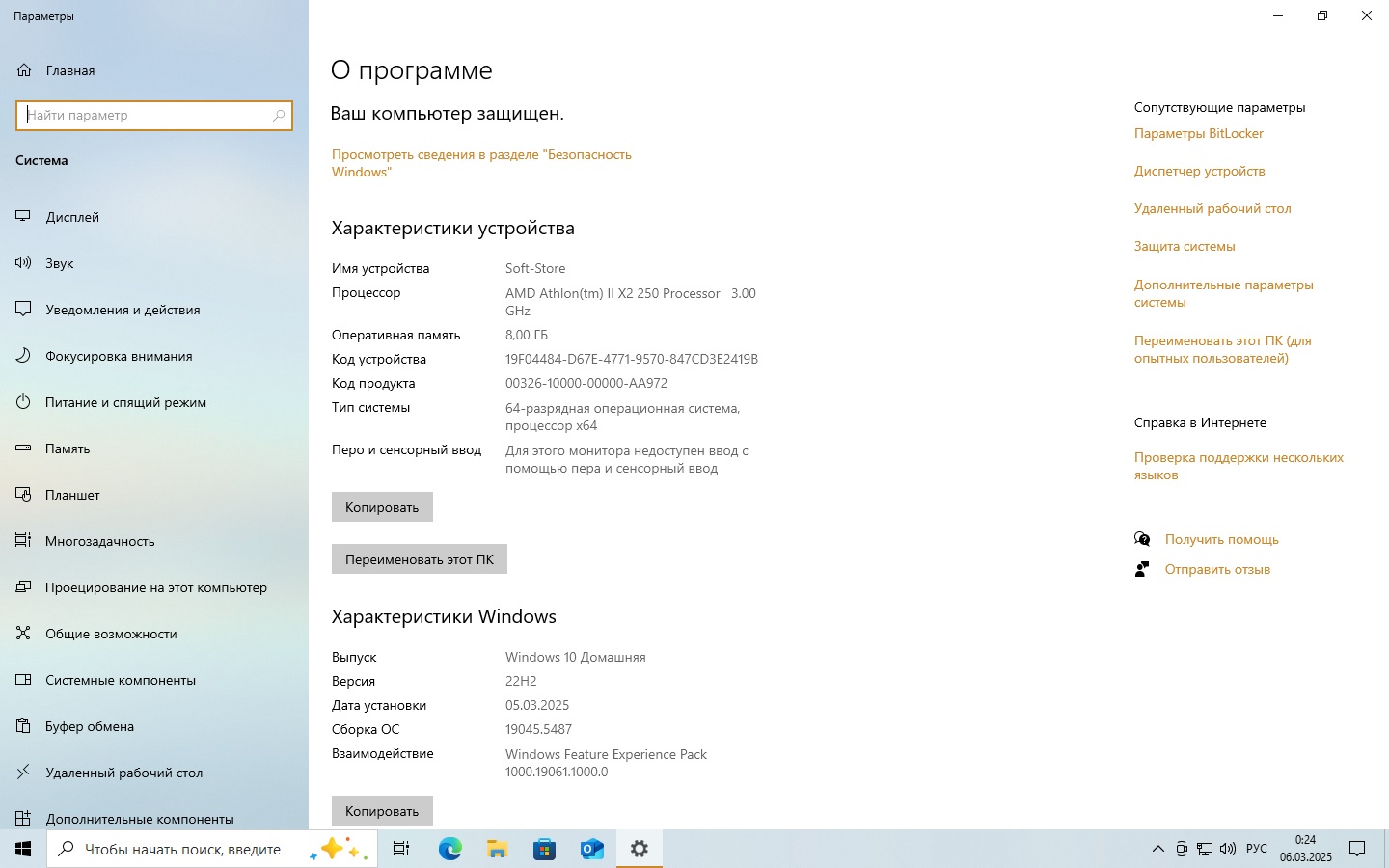Click taskbar search box

tap(212, 849)
